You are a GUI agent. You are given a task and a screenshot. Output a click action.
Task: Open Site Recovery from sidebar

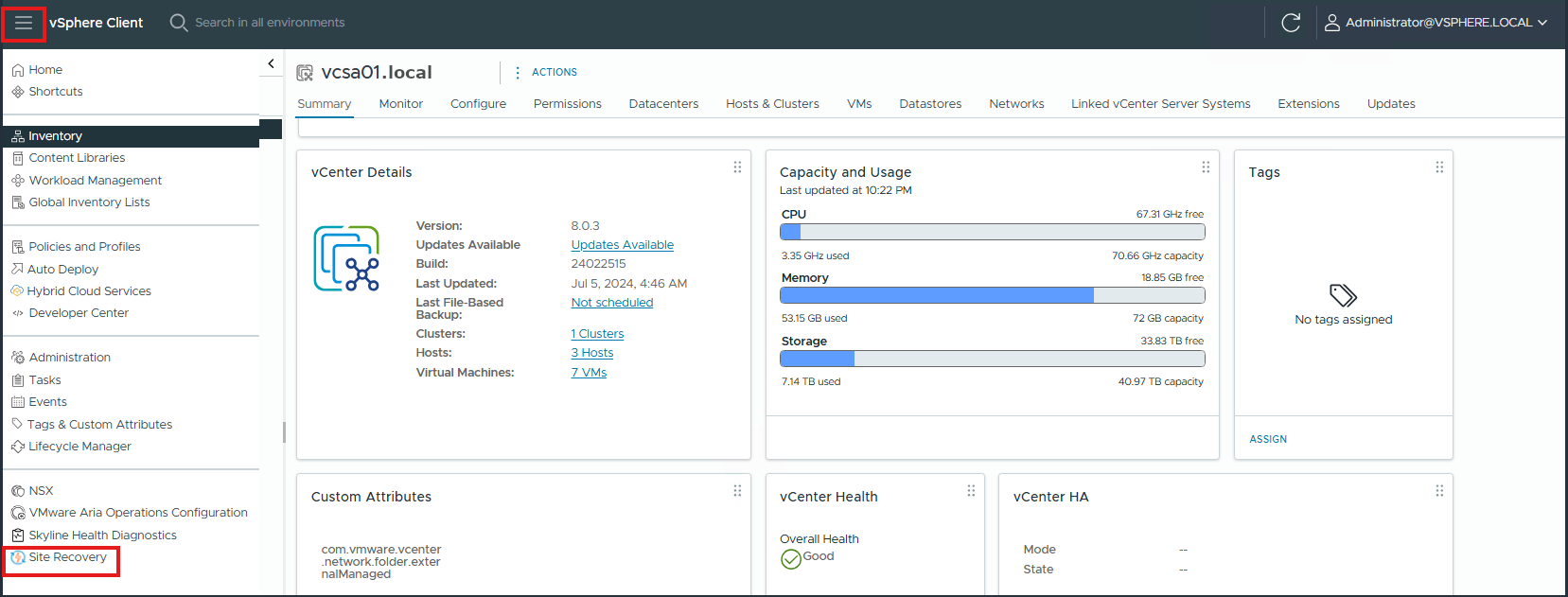click(x=67, y=557)
